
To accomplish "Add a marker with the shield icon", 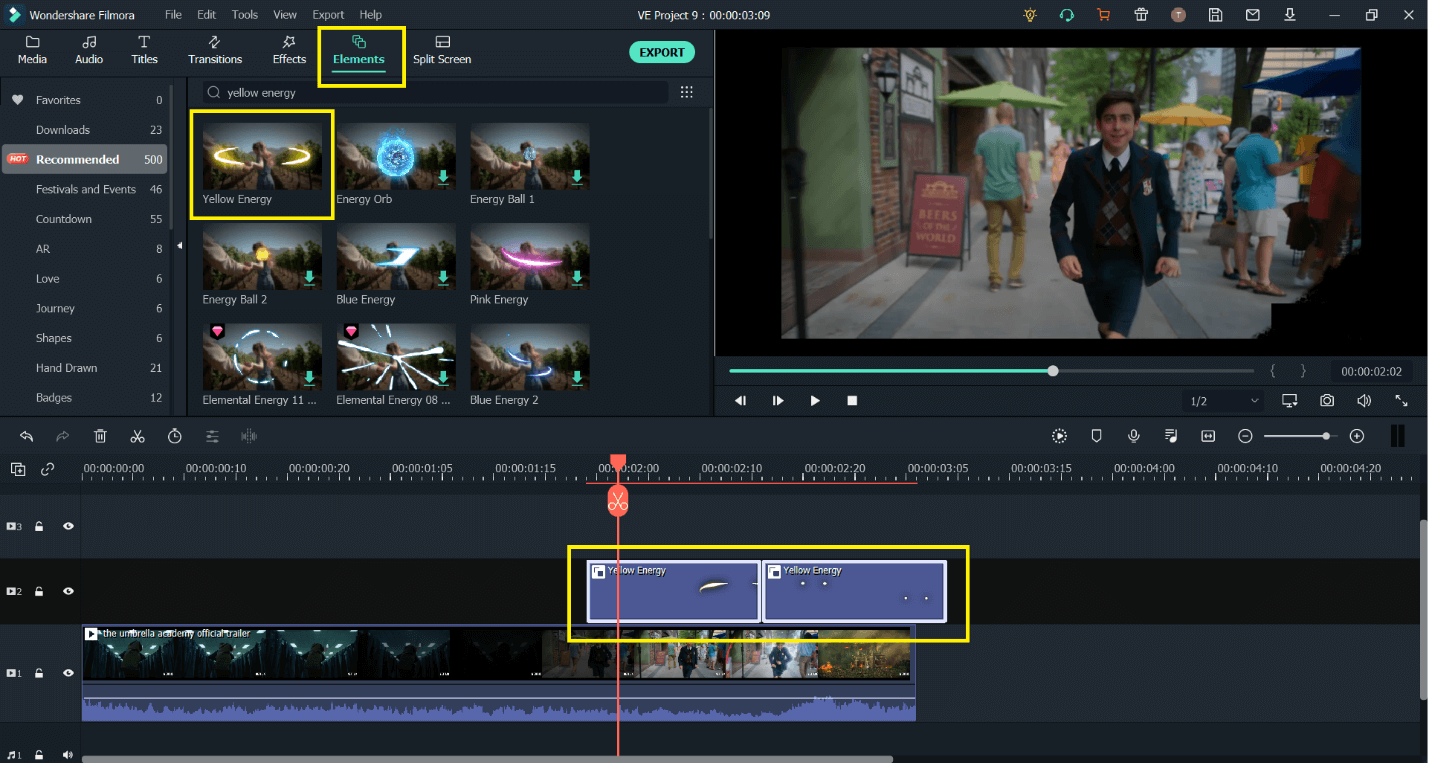I will (x=1096, y=436).
